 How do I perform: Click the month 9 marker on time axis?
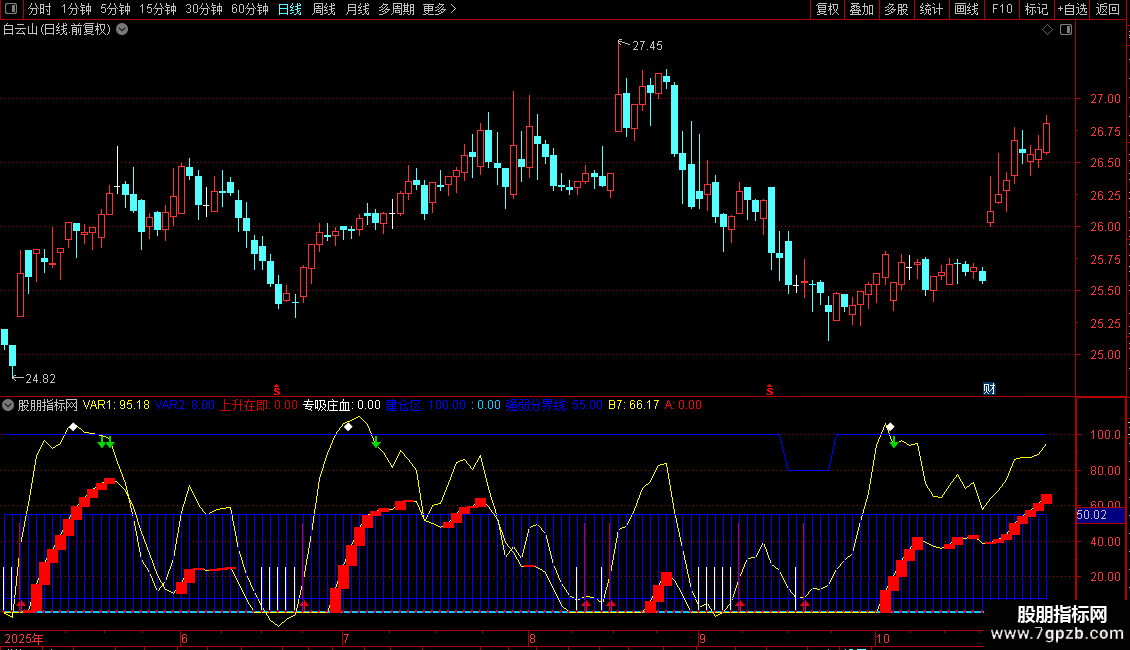pyautogui.click(x=702, y=638)
